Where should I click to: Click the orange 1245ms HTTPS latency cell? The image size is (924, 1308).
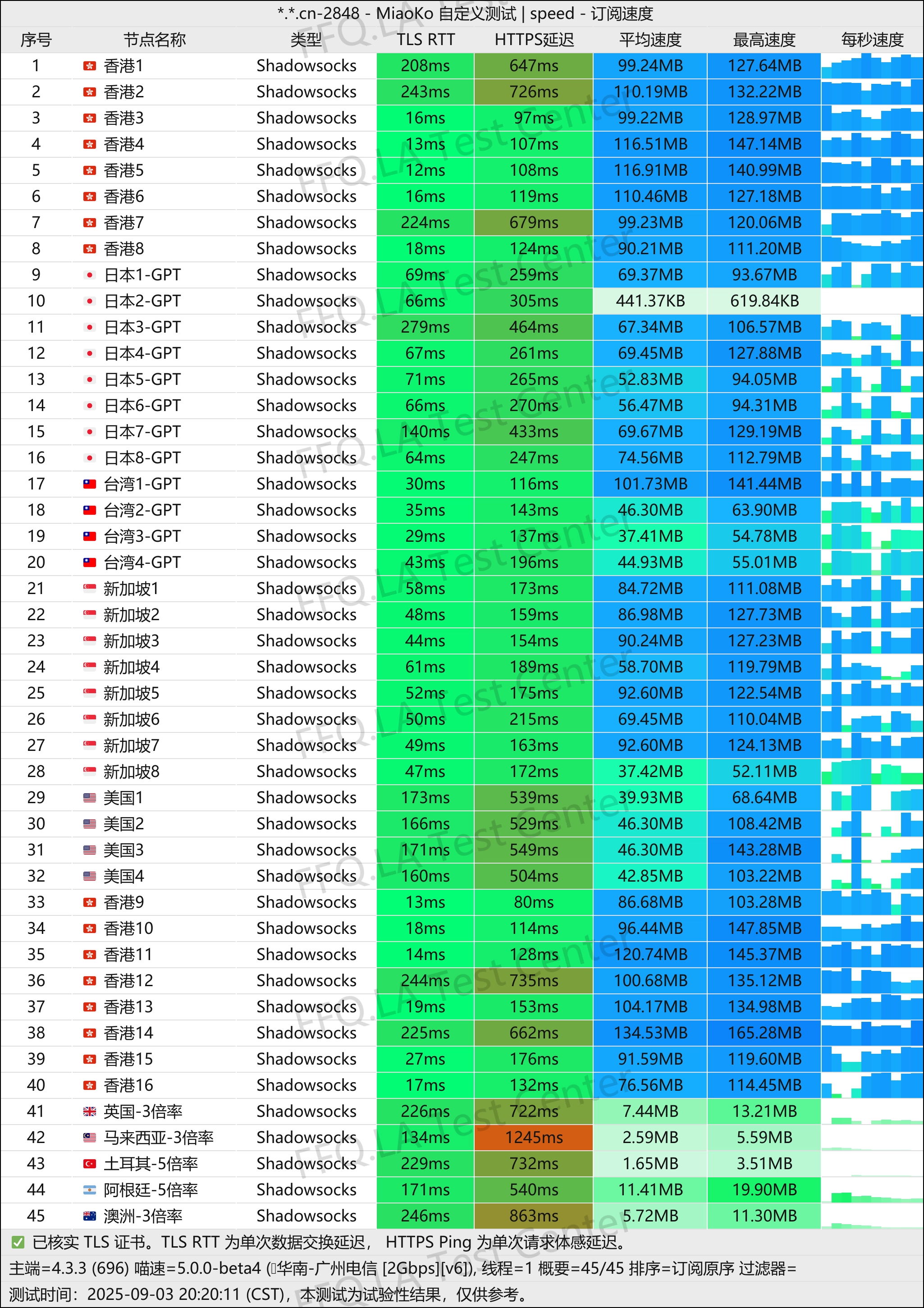(534, 1138)
